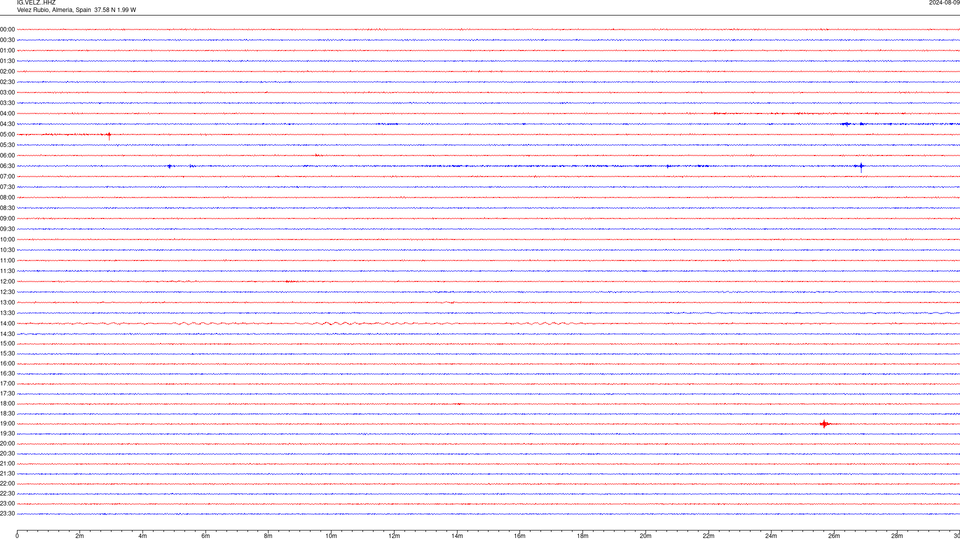Click the date label at top right

coord(944,3)
